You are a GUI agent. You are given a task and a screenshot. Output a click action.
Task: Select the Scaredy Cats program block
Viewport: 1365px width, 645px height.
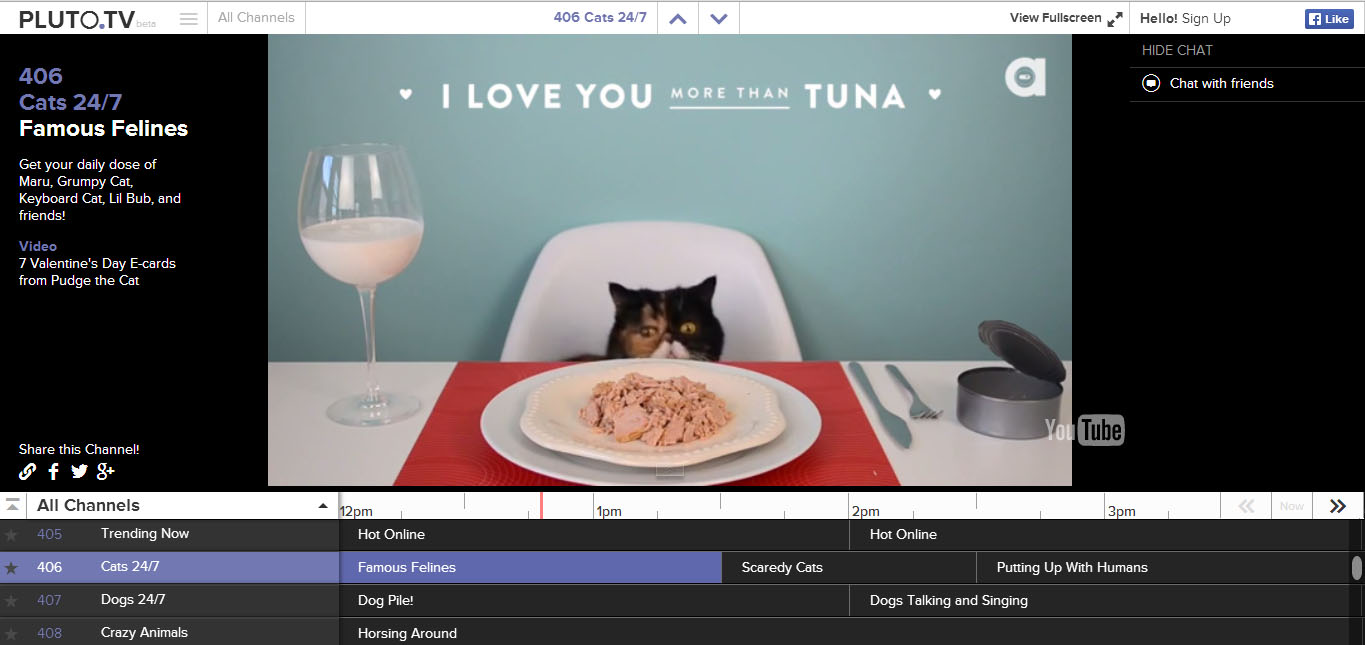[x=782, y=567]
